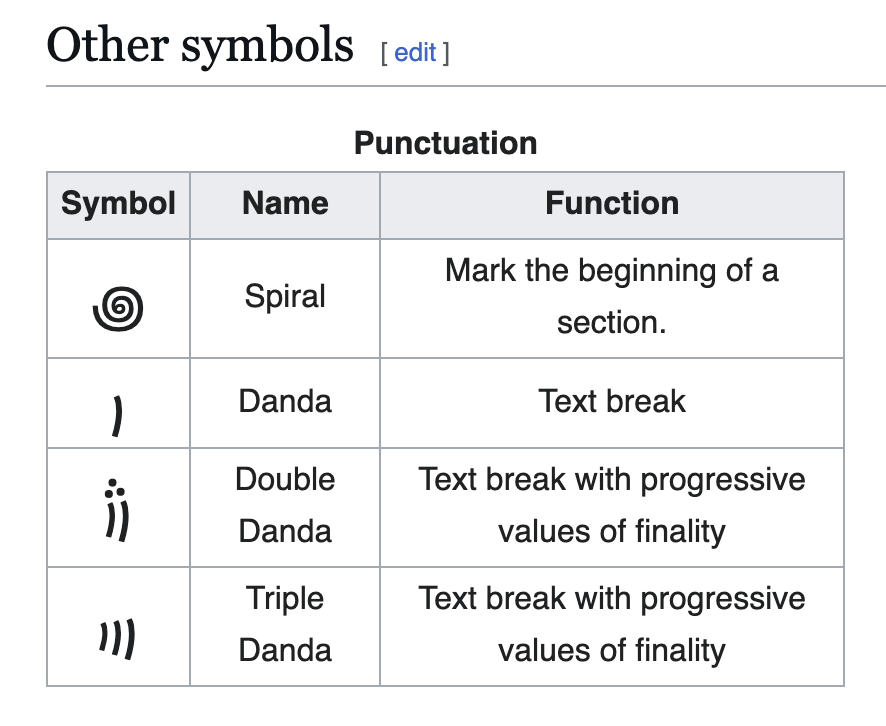Click the Spiral symbol glyph
Viewport: 886px width, 726px height.
point(118,308)
